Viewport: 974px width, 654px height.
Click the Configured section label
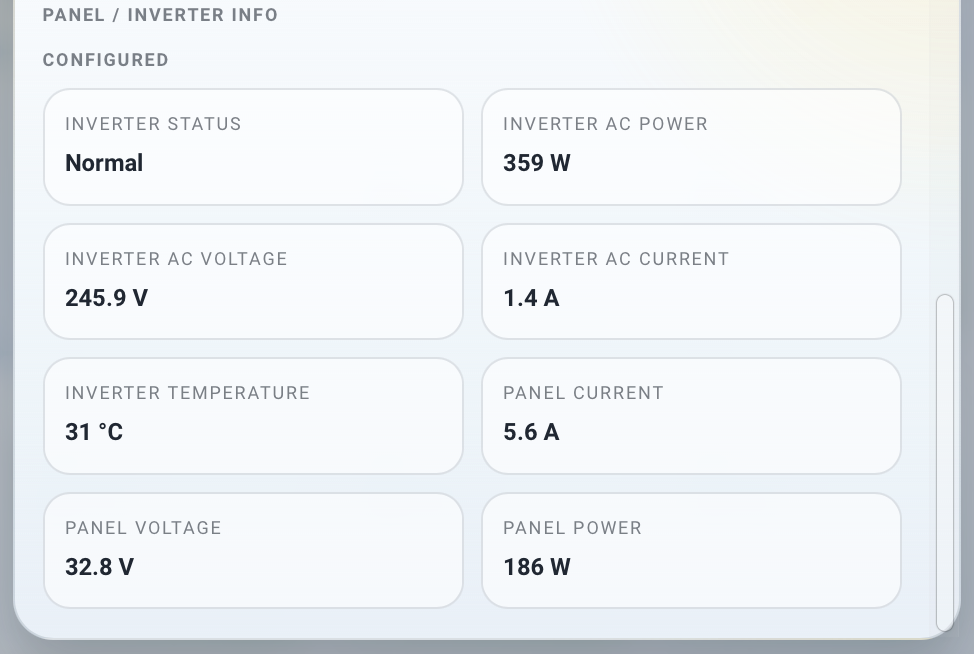click(x=106, y=60)
